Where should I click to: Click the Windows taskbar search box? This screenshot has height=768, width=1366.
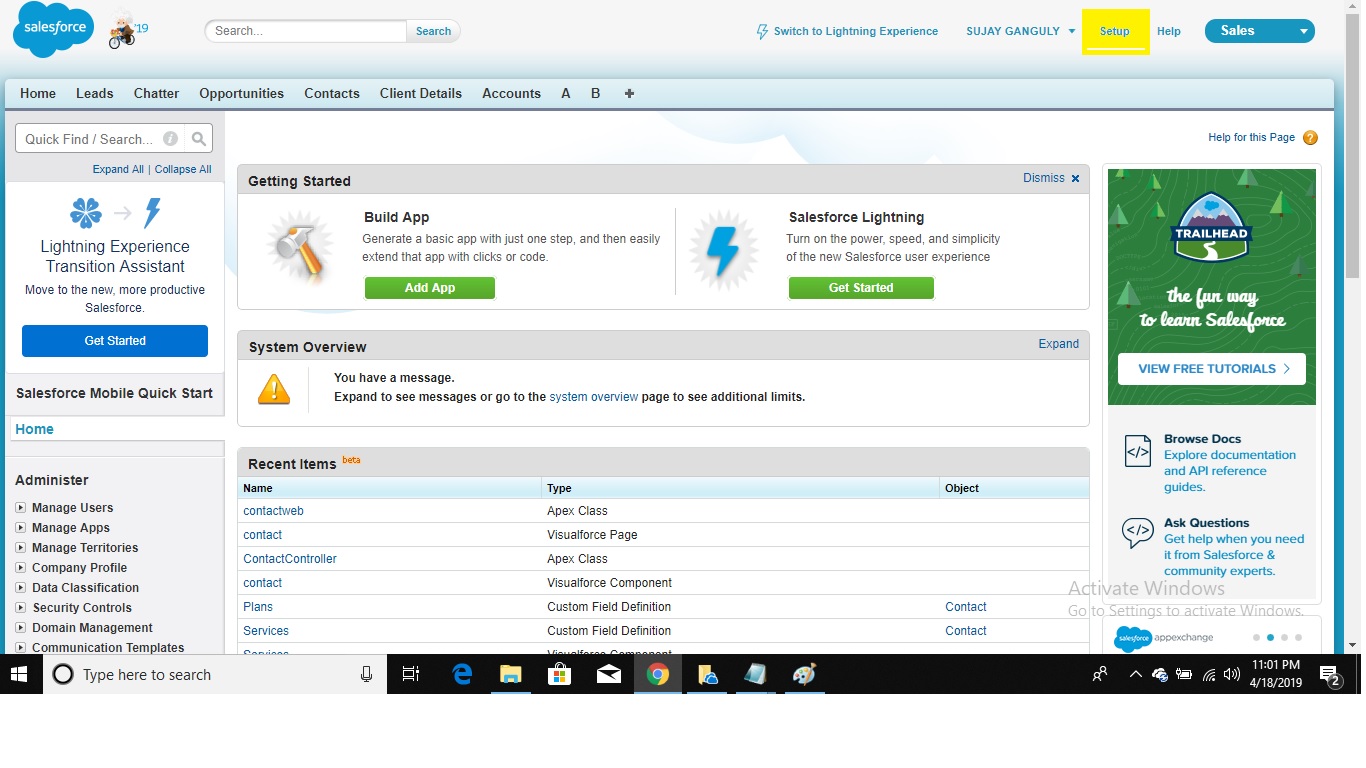215,674
